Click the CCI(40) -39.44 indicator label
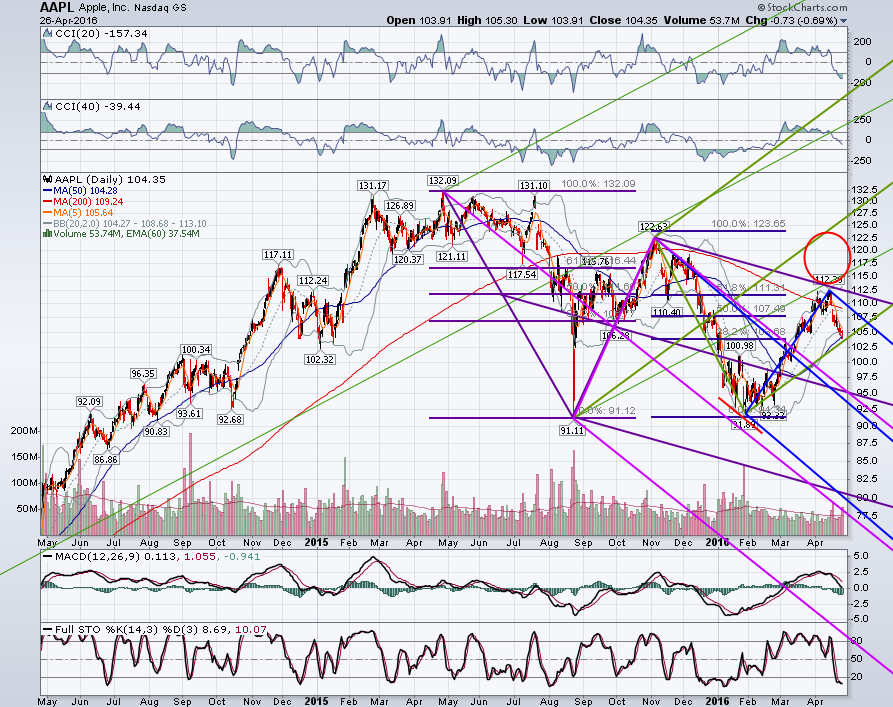 point(98,107)
